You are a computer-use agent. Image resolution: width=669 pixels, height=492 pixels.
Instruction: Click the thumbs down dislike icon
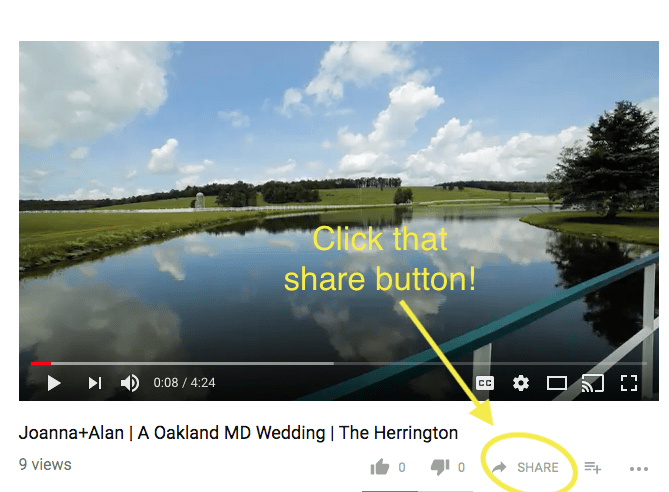tap(440, 467)
